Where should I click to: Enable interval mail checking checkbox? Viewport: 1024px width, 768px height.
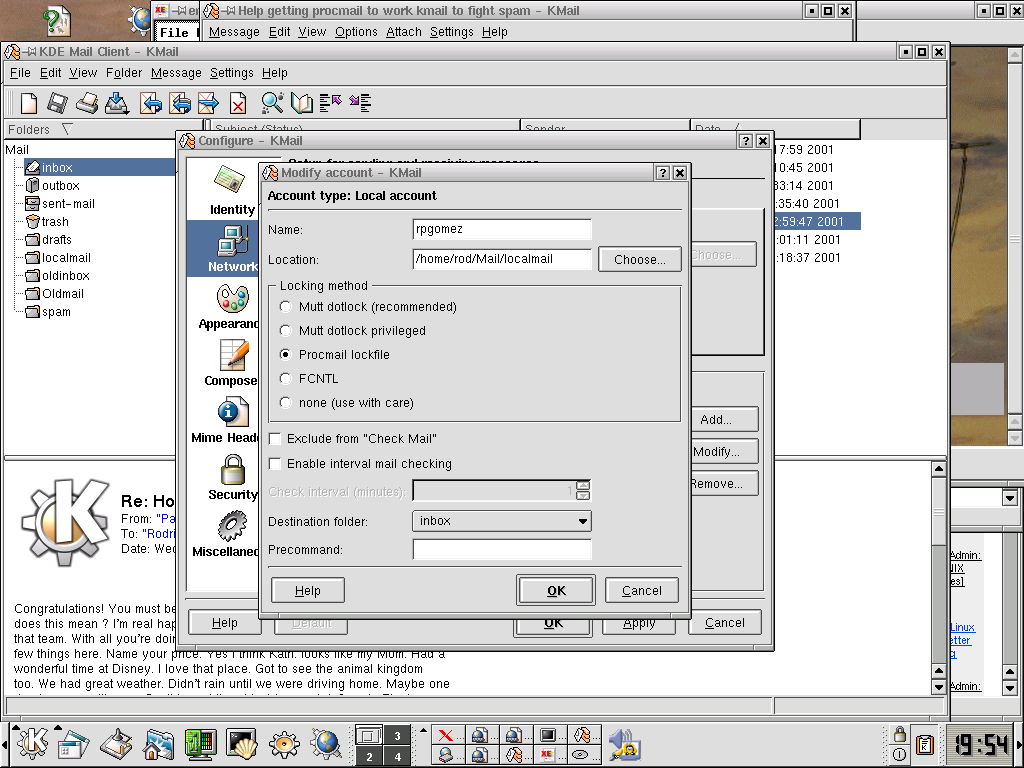(275, 464)
